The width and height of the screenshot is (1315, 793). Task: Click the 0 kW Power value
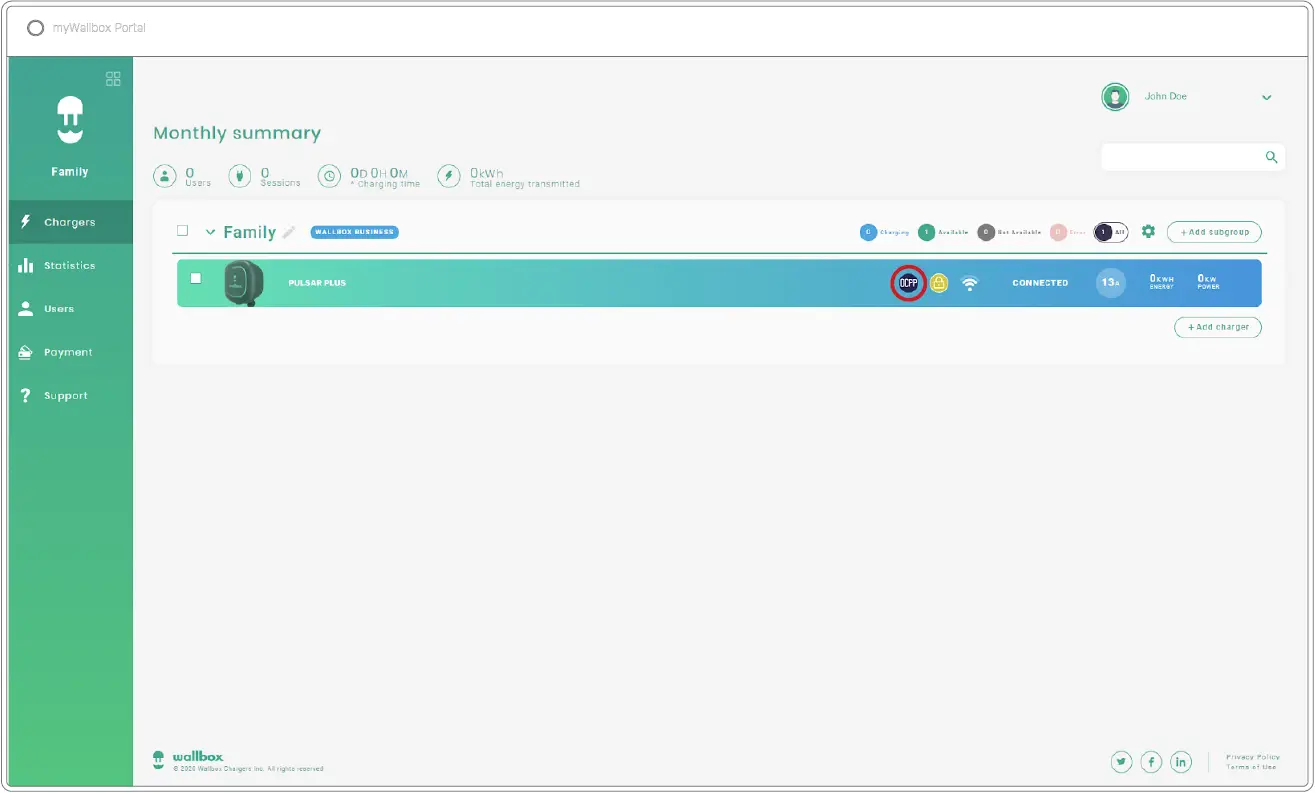tap(1208, 282)
